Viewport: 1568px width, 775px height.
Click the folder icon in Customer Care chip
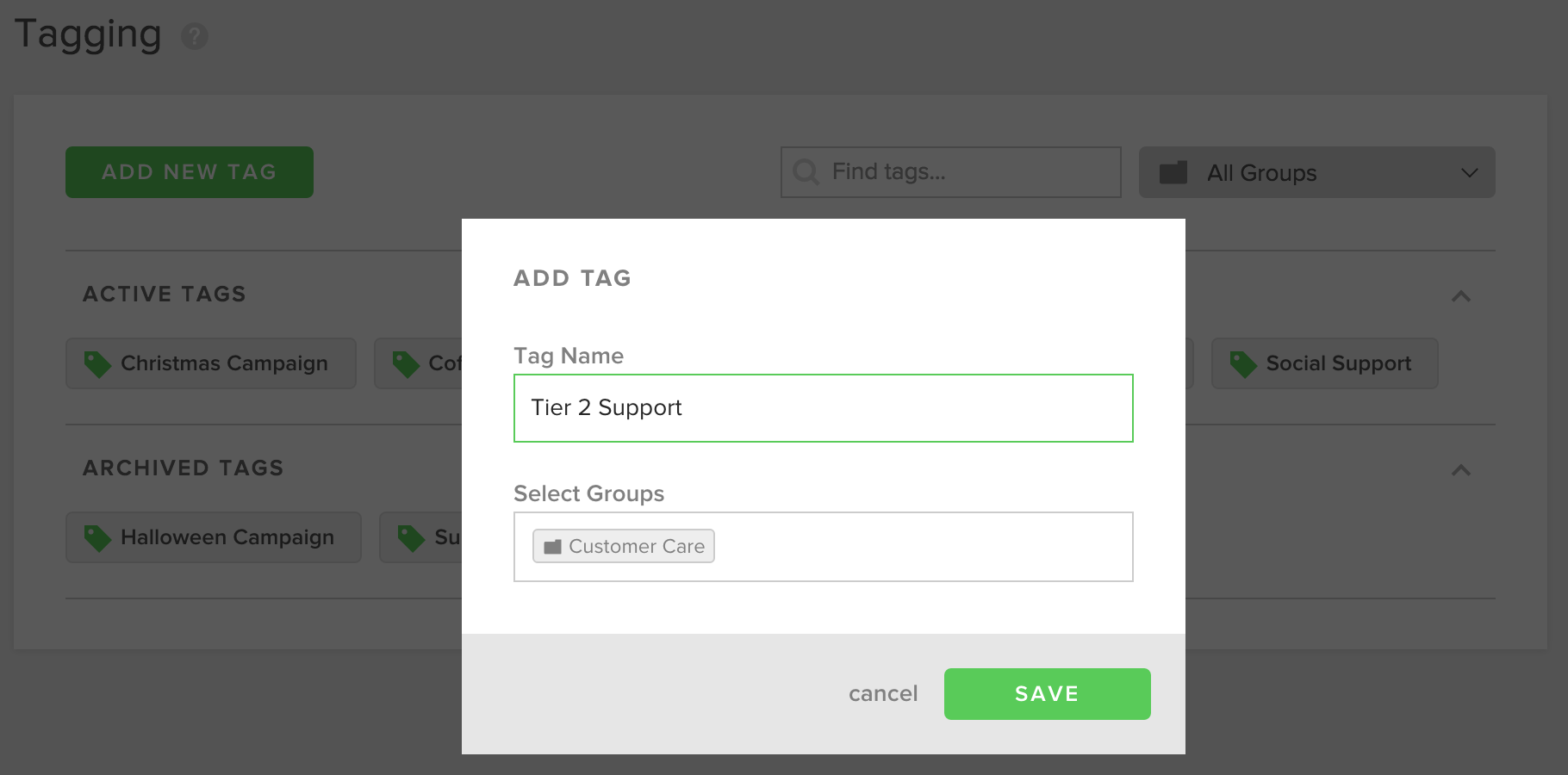553,547
